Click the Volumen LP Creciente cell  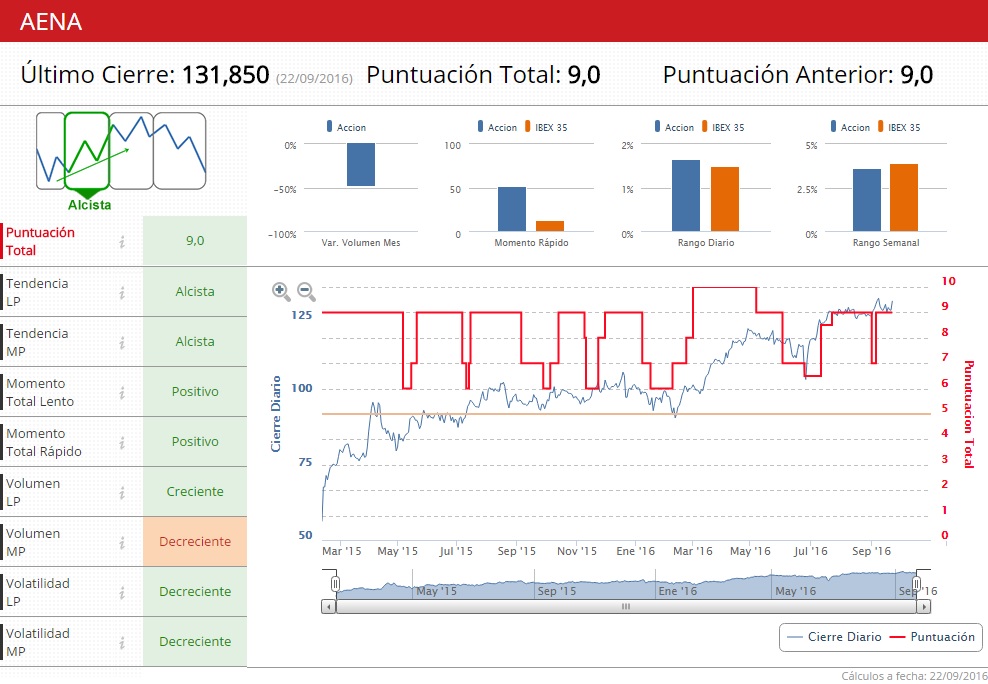(x=195, y=492)
